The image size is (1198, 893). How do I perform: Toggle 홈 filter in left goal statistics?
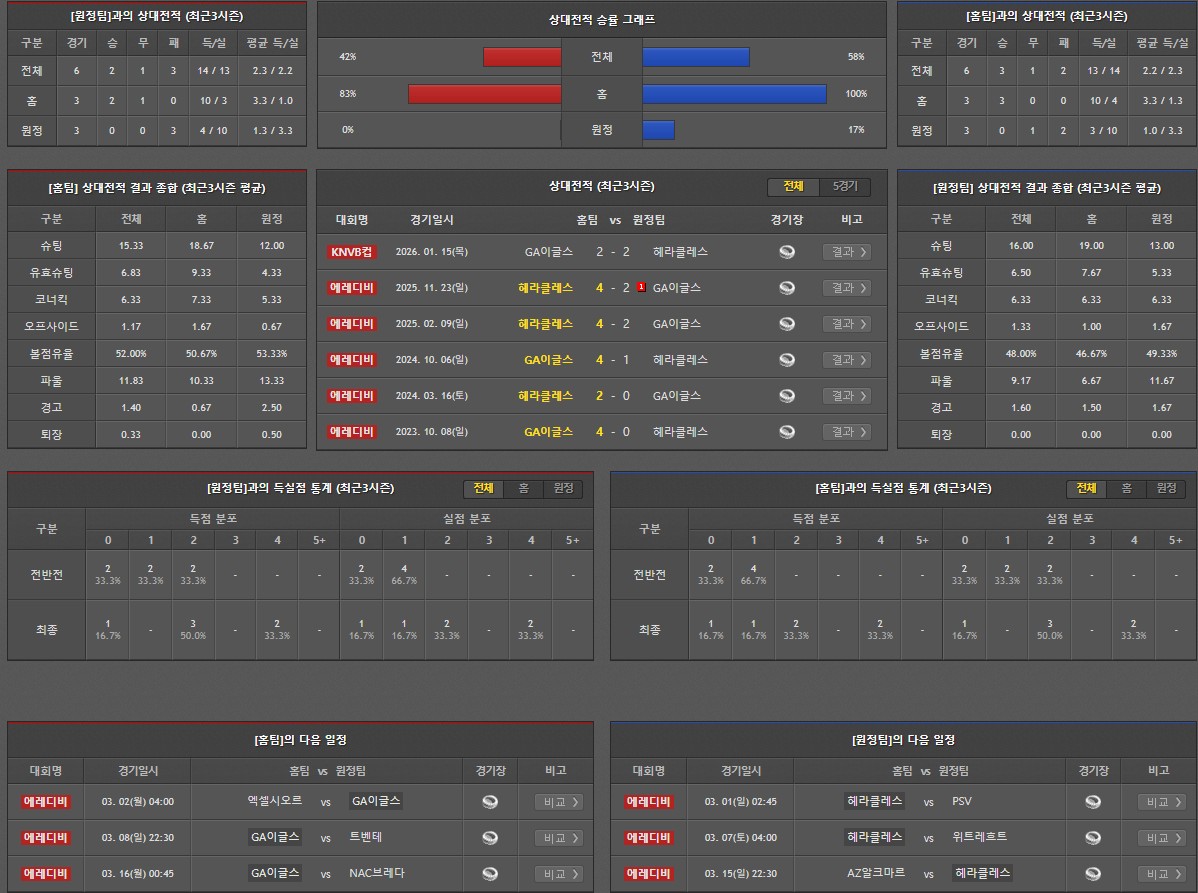(523, 488)
